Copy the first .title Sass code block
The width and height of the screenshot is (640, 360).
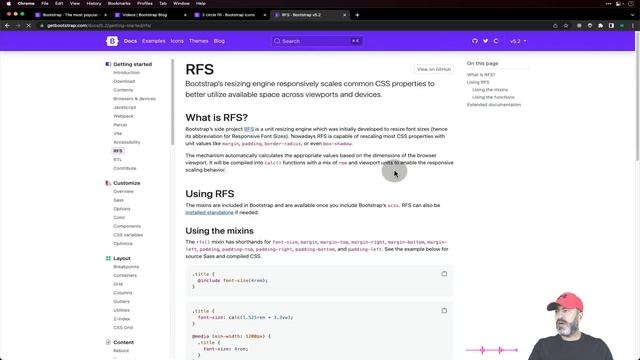[x=444, y=274]
